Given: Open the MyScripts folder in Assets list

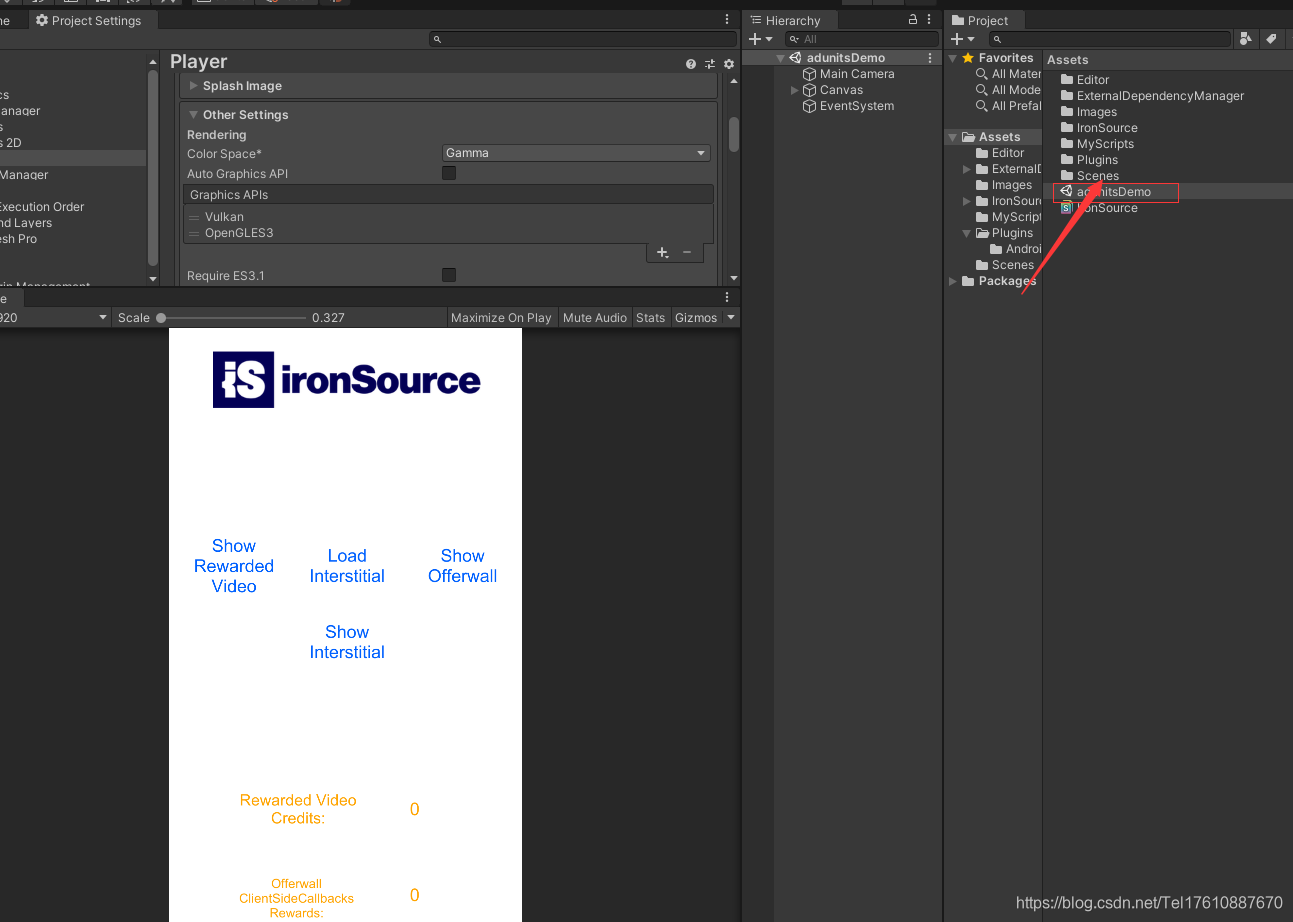Looking at the screenshot, I should [1105, 144].
